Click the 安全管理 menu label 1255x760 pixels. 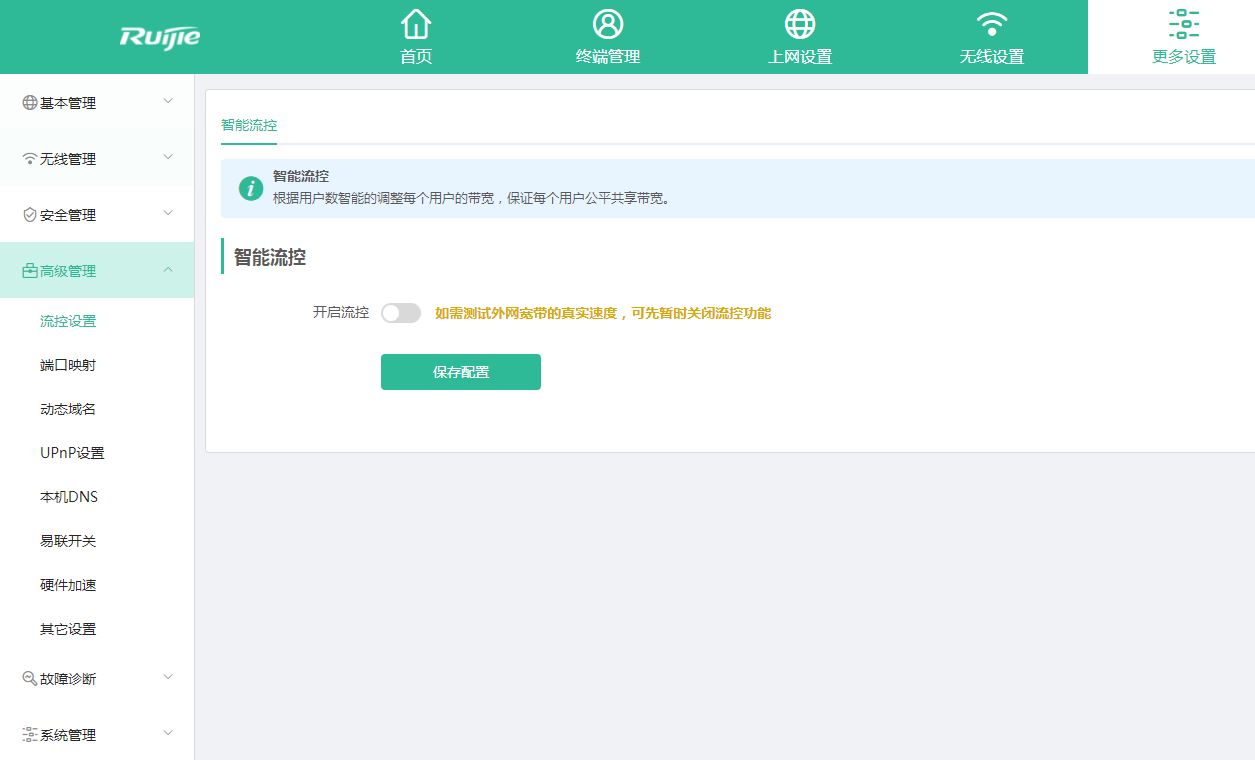[x=68, y=215]
